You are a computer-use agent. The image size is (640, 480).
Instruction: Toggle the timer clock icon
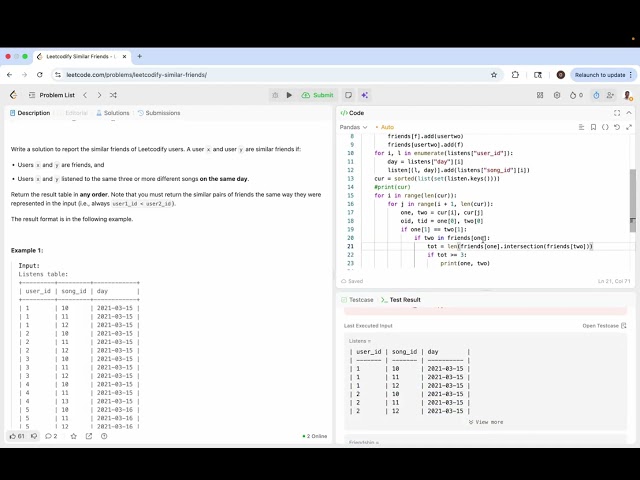pos(596,95)
